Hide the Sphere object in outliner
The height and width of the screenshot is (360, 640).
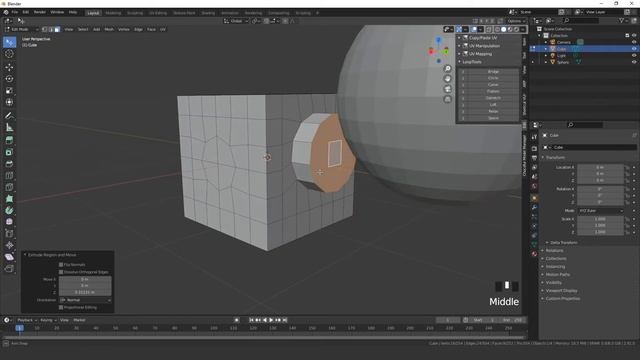coord(634,62)
